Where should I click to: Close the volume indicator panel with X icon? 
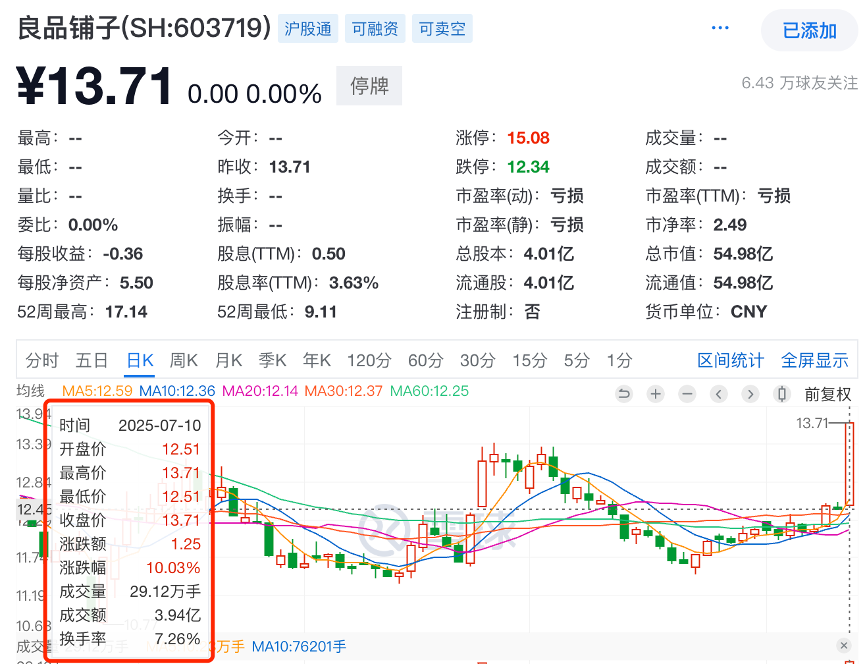point(843,646)
